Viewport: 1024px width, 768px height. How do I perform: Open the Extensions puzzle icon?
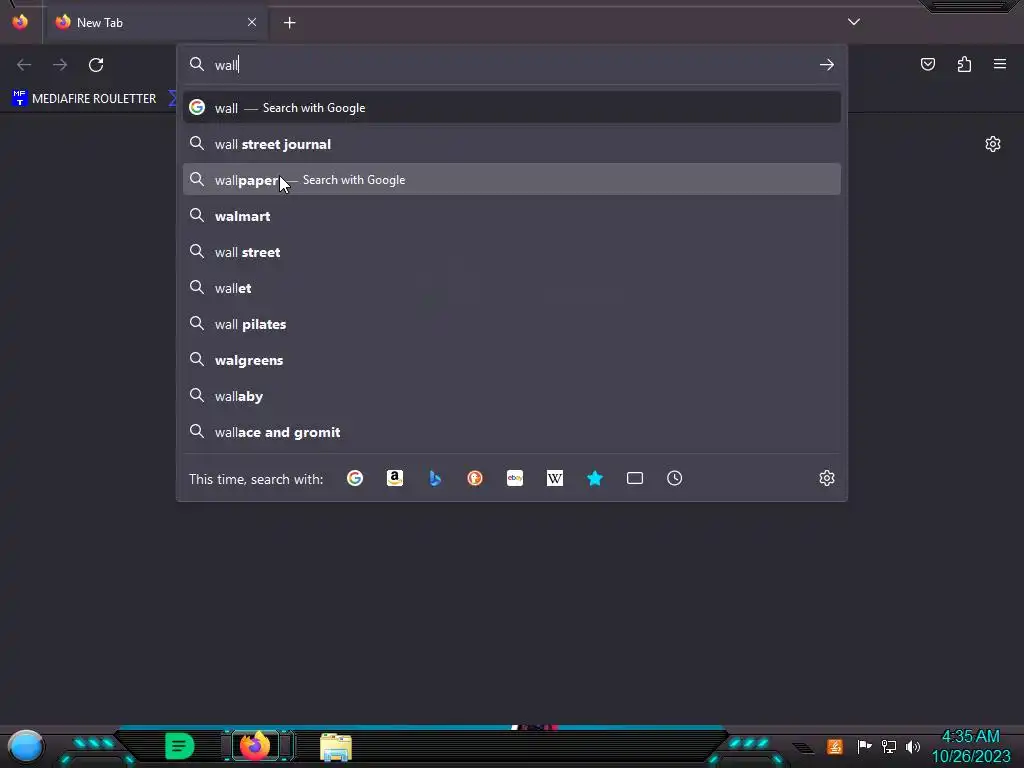[x=964, y=64]
